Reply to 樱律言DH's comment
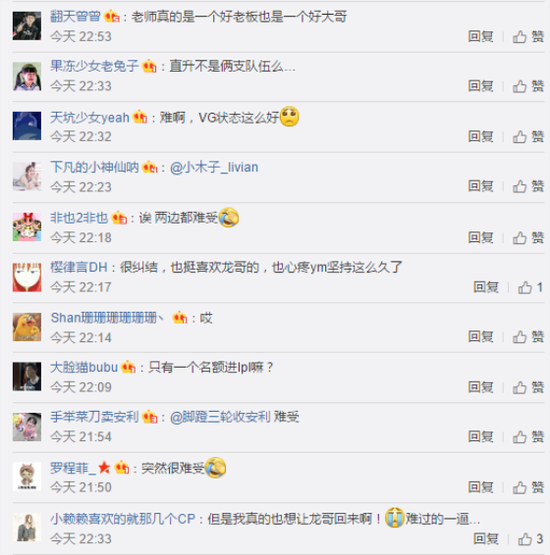 [x=486, y=287]
